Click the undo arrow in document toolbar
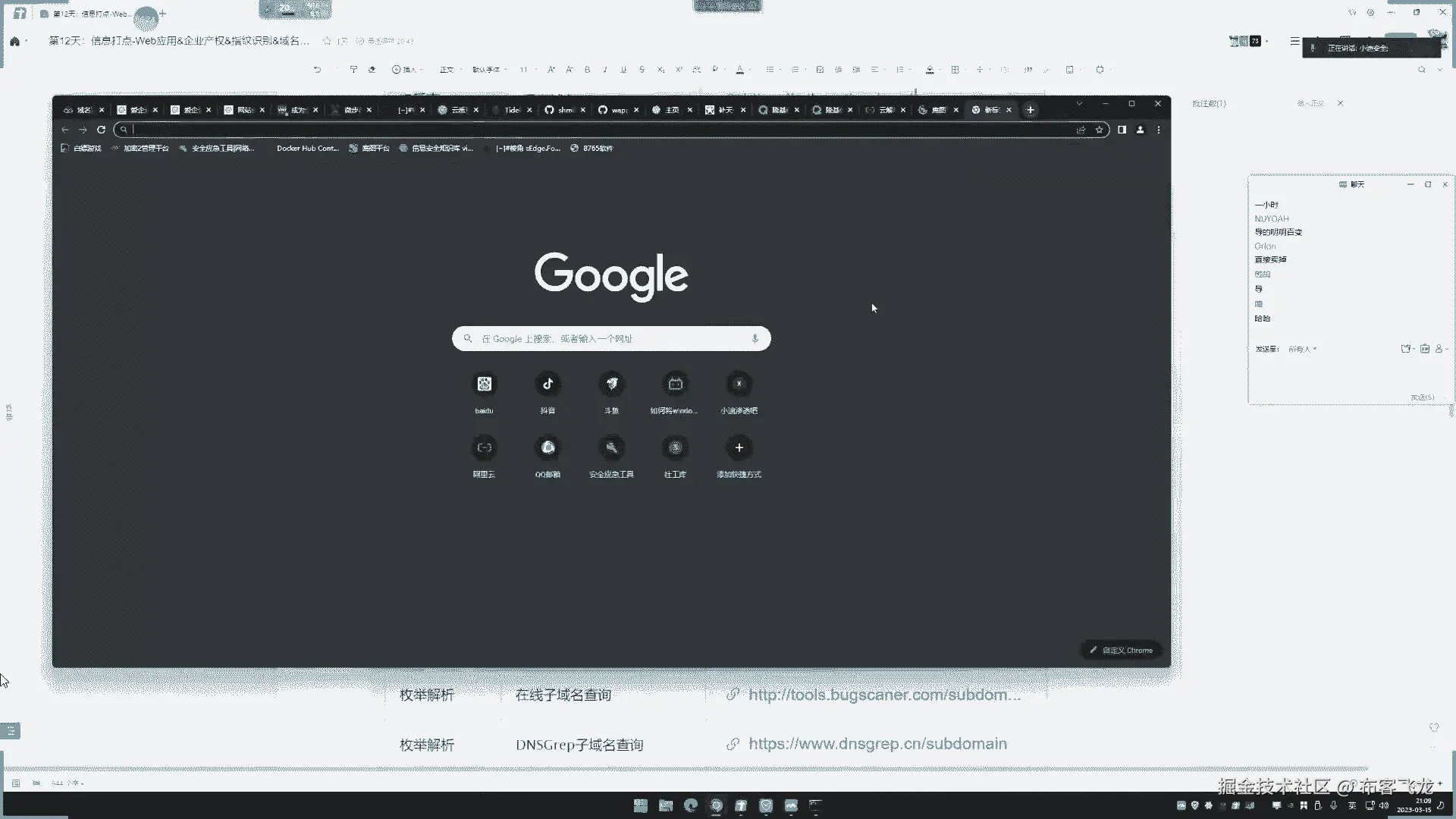This screenshot has width=1456, height=819. (x=317, y=70)
